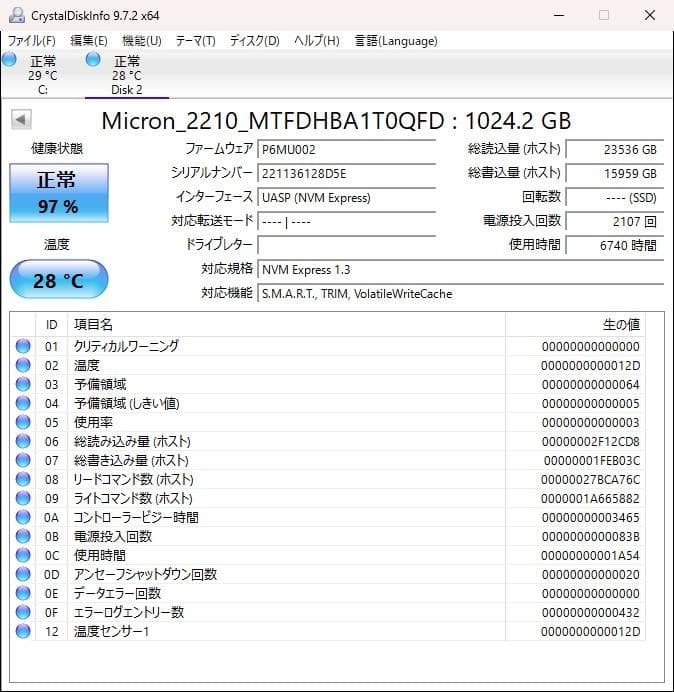Click the 対応転送モード field
This screenshot has height=692, width=674.
346,222
